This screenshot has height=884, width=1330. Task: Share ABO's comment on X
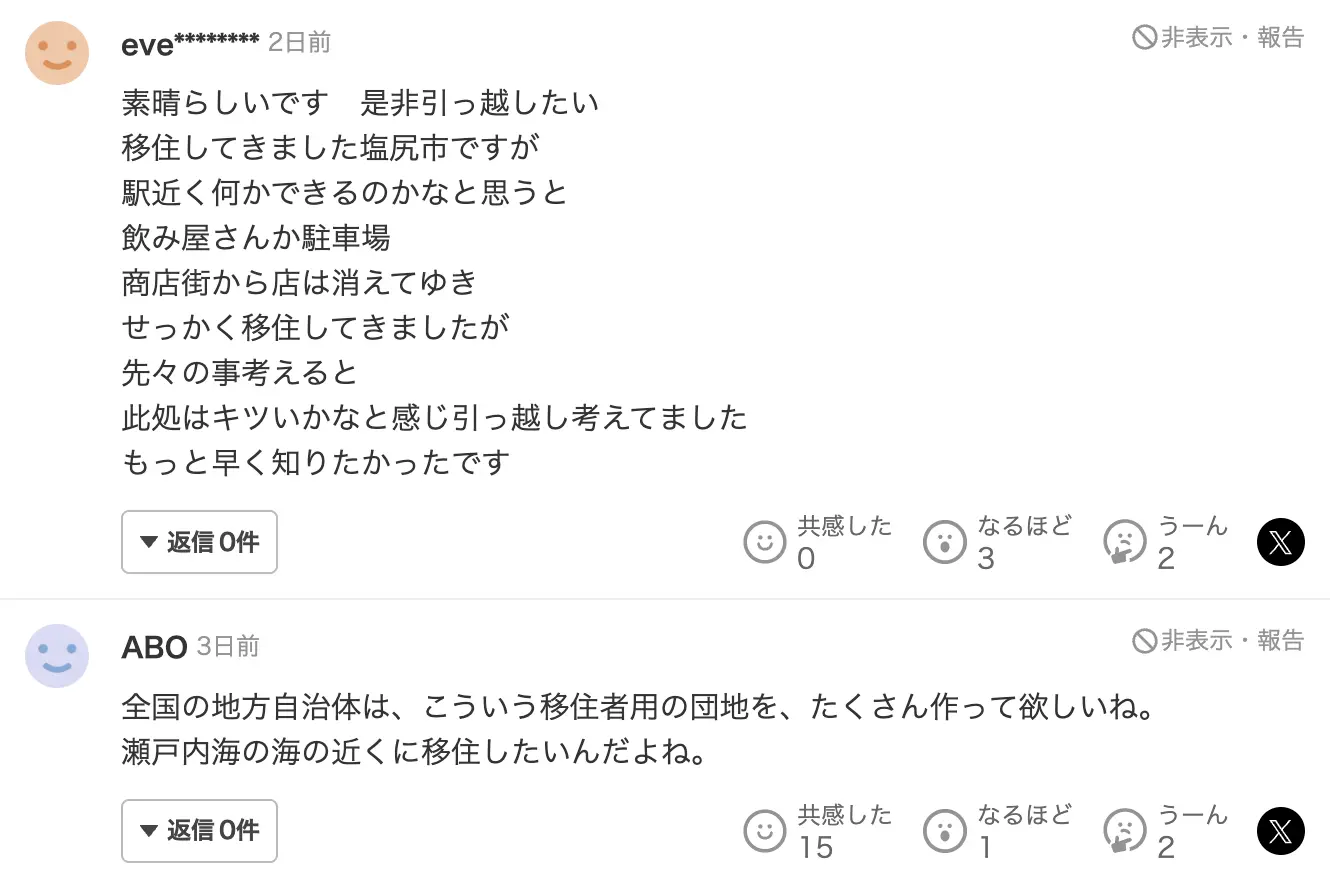[1280, 831]
